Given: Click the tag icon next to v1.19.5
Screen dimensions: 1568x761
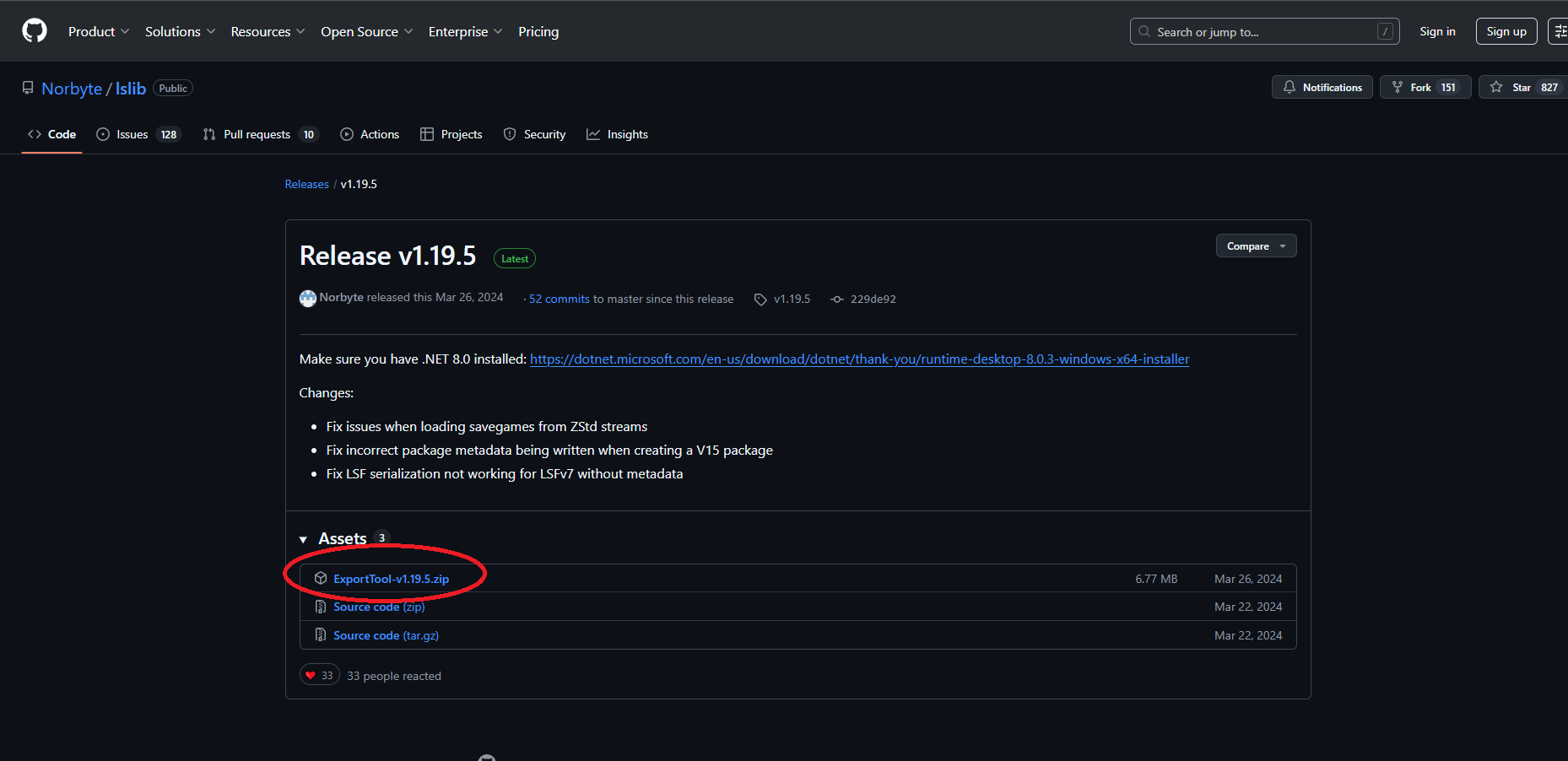Looking at the screenshot, I should click(760, 300).
